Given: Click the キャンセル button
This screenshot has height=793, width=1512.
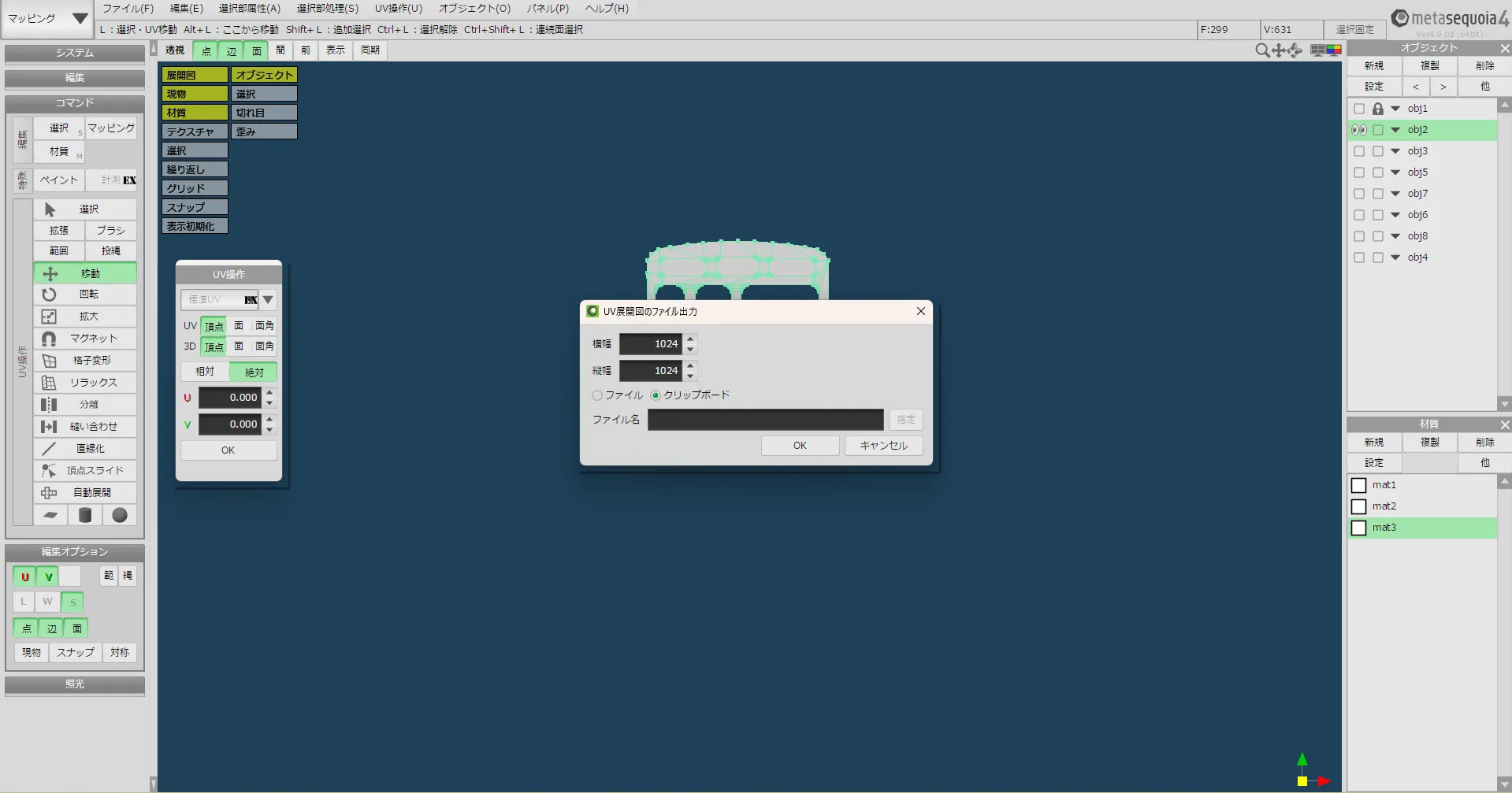Looking at the screenshot, I should 883,446.
